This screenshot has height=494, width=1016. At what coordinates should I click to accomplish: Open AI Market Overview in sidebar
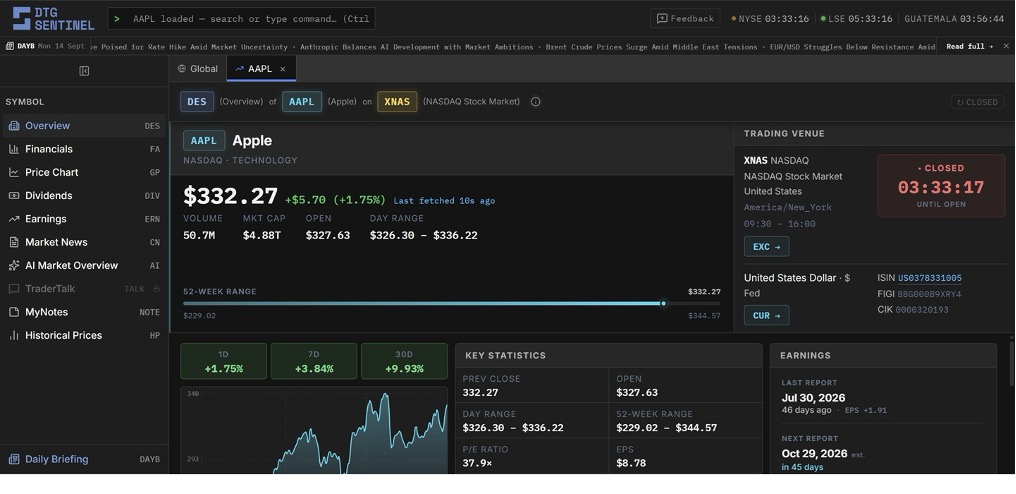coord(84,266)
